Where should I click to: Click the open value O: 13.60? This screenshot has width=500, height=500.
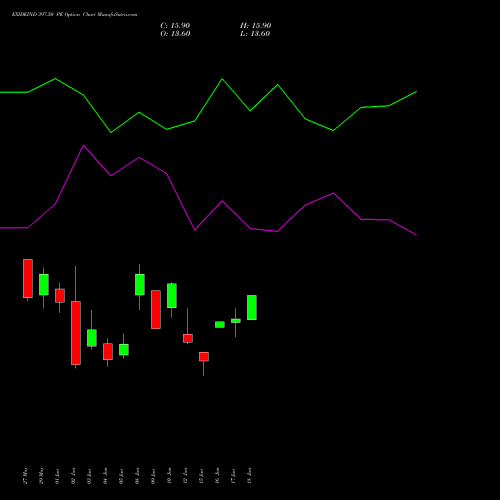[175, 34]
